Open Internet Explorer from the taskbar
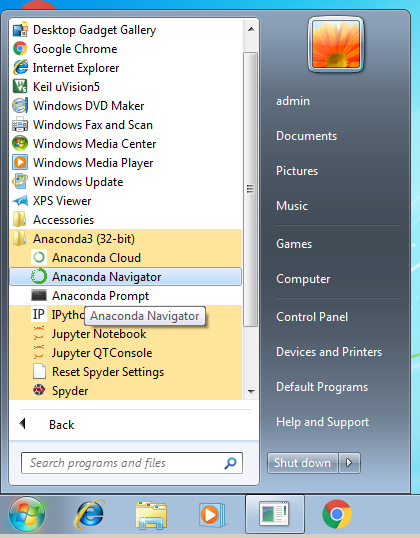The width and height of the screenshot is (420, 538). click(89, 514)
